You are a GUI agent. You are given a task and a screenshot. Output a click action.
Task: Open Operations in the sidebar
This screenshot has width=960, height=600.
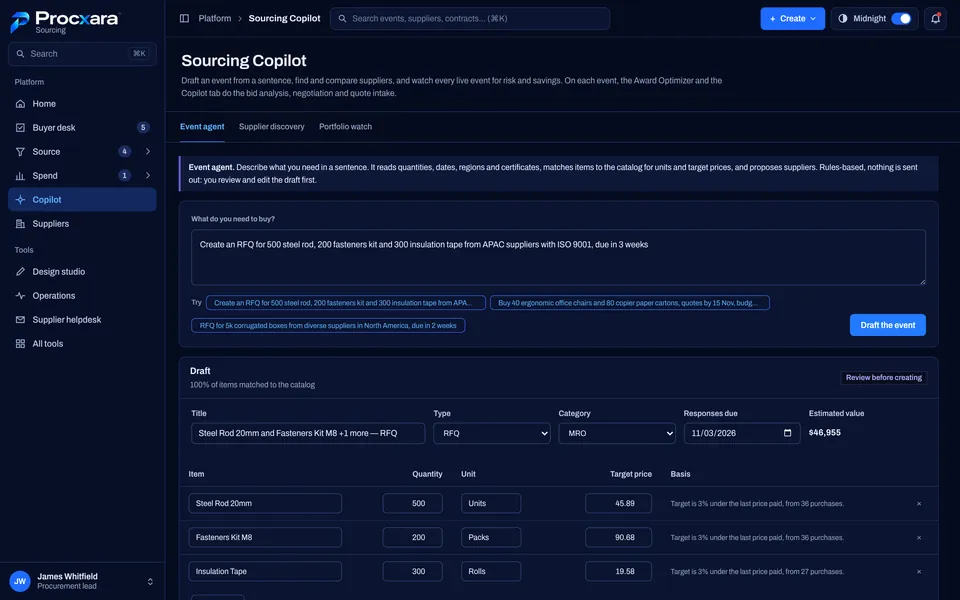pyautogui.click(x=82, y=296)
